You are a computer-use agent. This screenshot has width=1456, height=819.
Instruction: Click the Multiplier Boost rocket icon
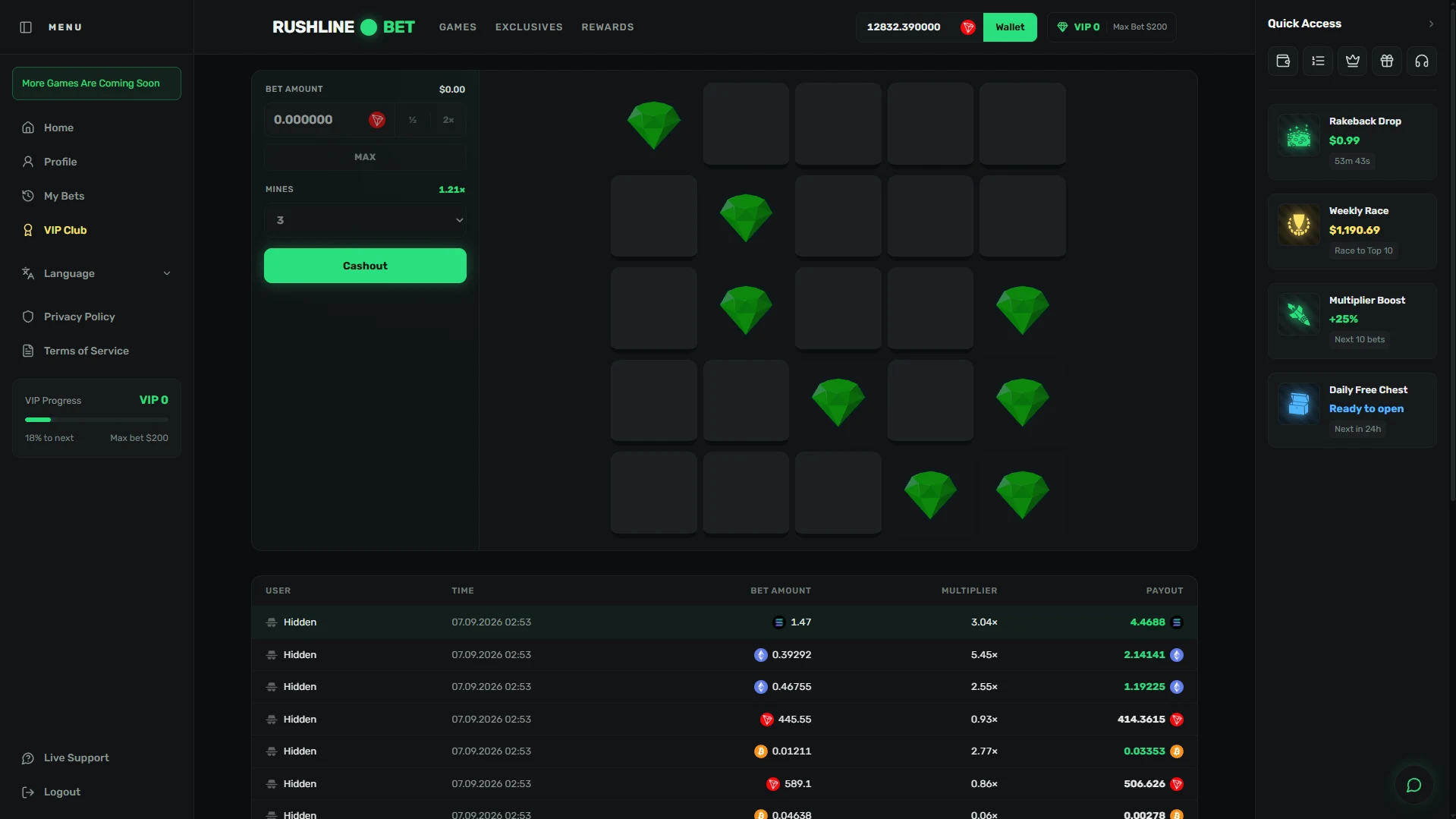click(1298, 314)
